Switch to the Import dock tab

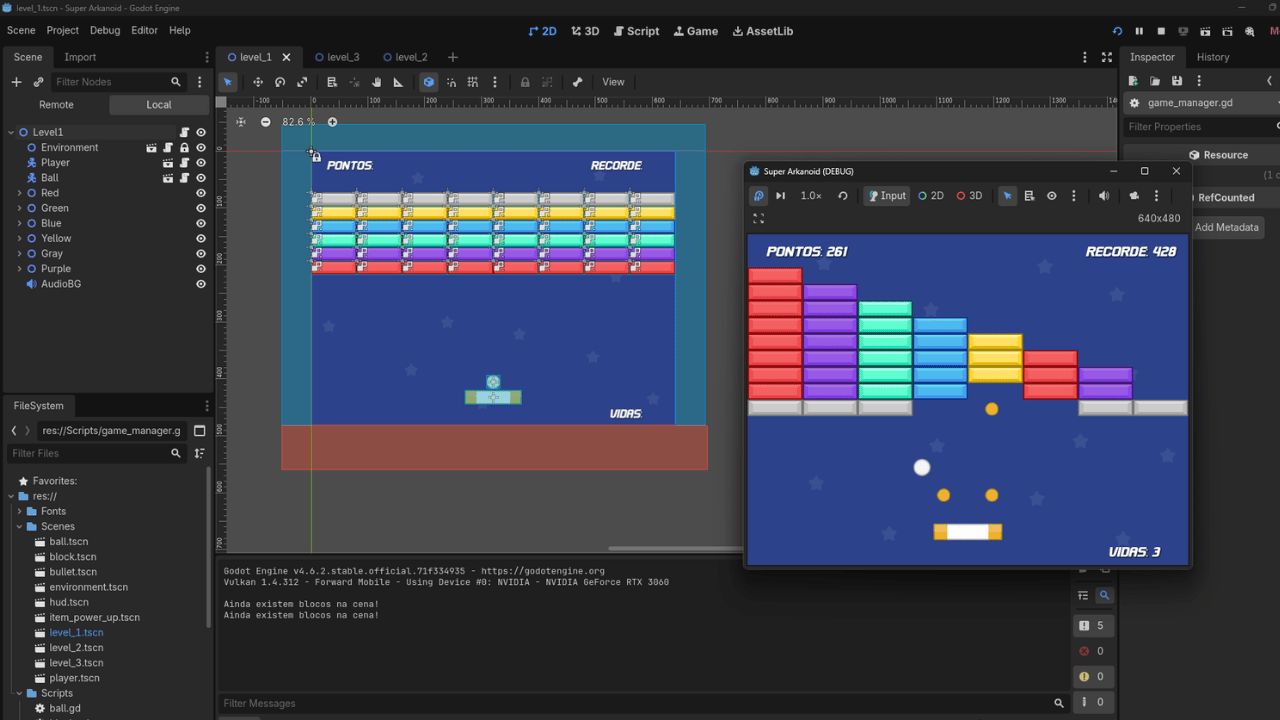pos(80,57)
